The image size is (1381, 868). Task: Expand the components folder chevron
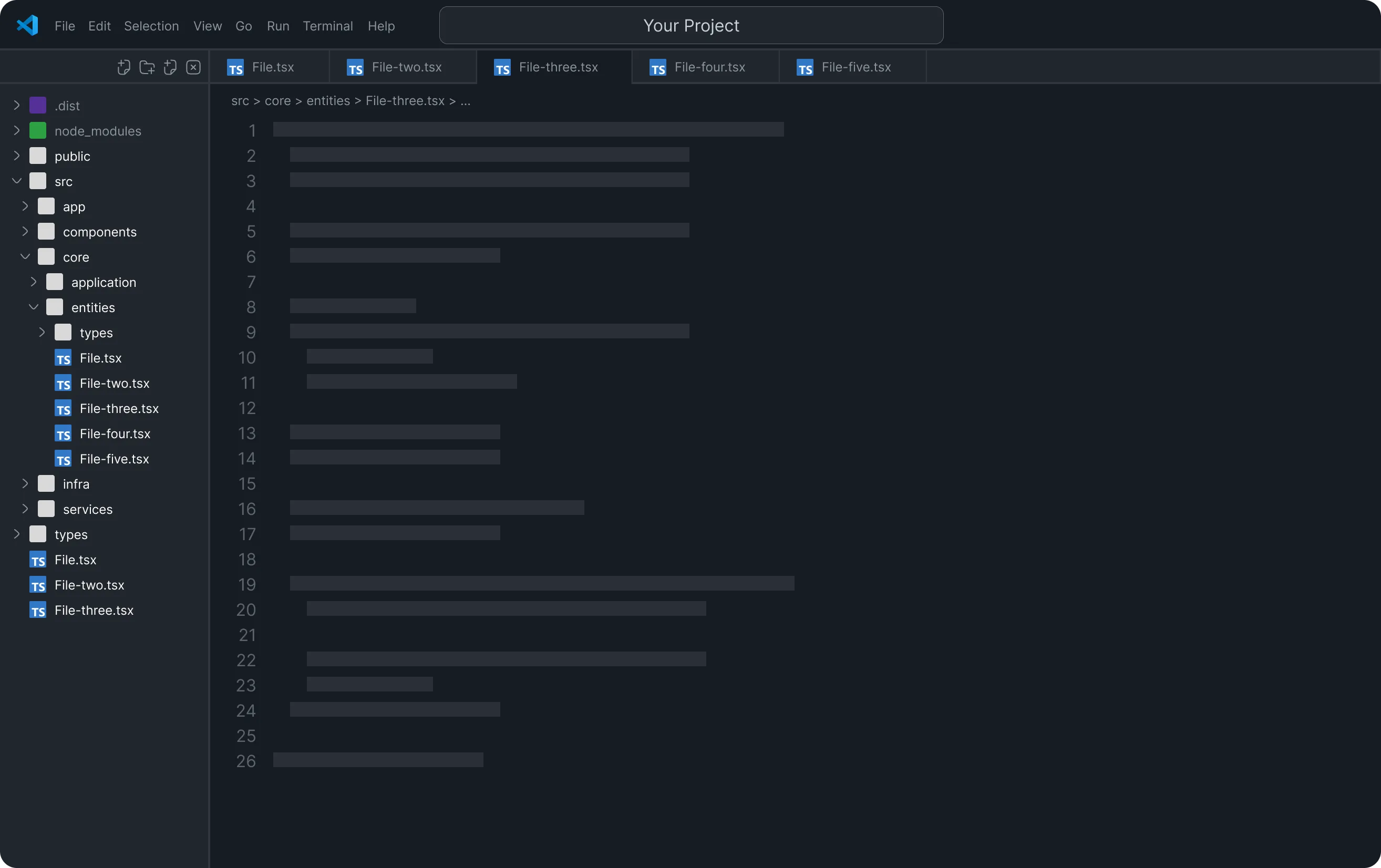tap(25, 231)
